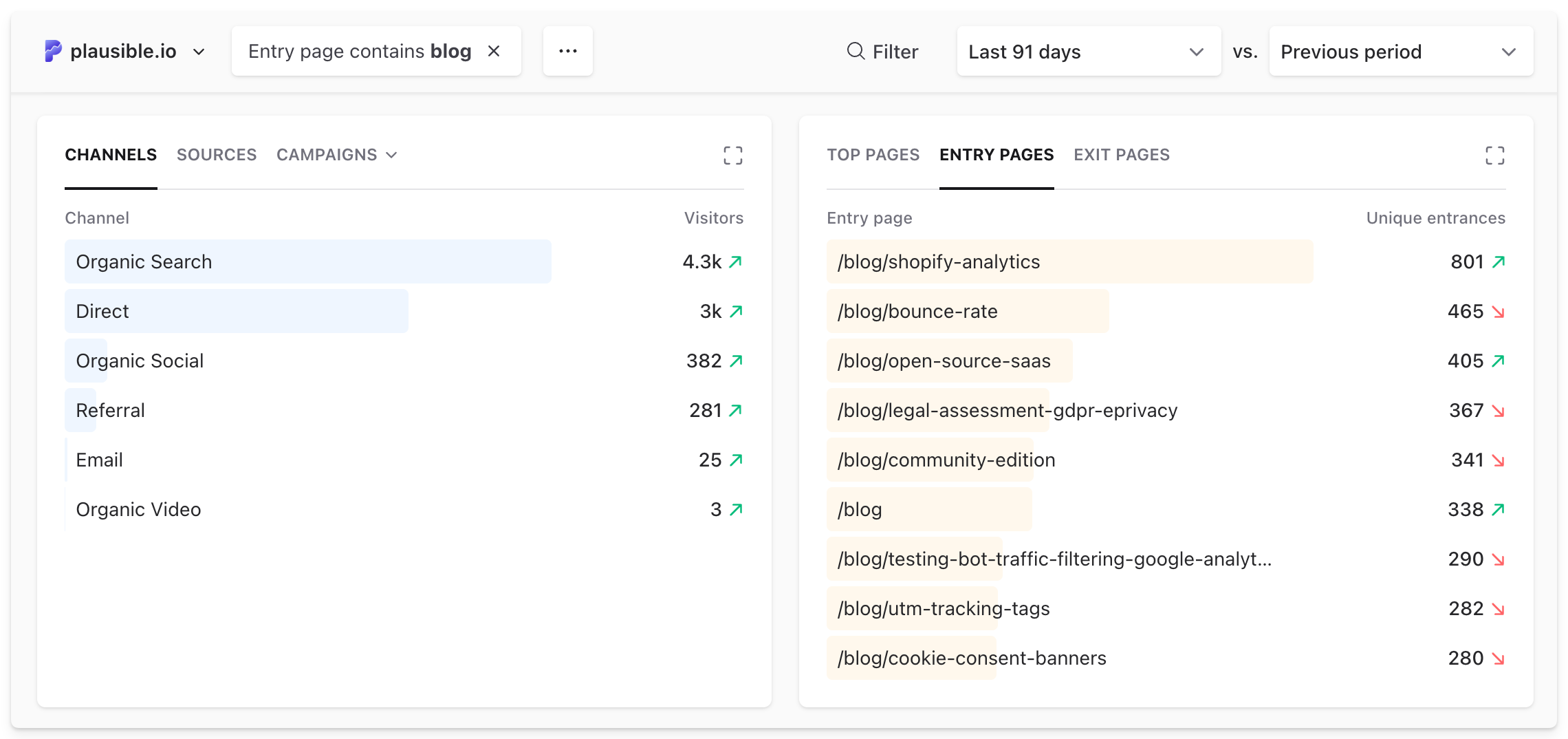Click the Plausible logo icon
The width and height of the screenshot is (1568, 739).
tap(52, 50)
